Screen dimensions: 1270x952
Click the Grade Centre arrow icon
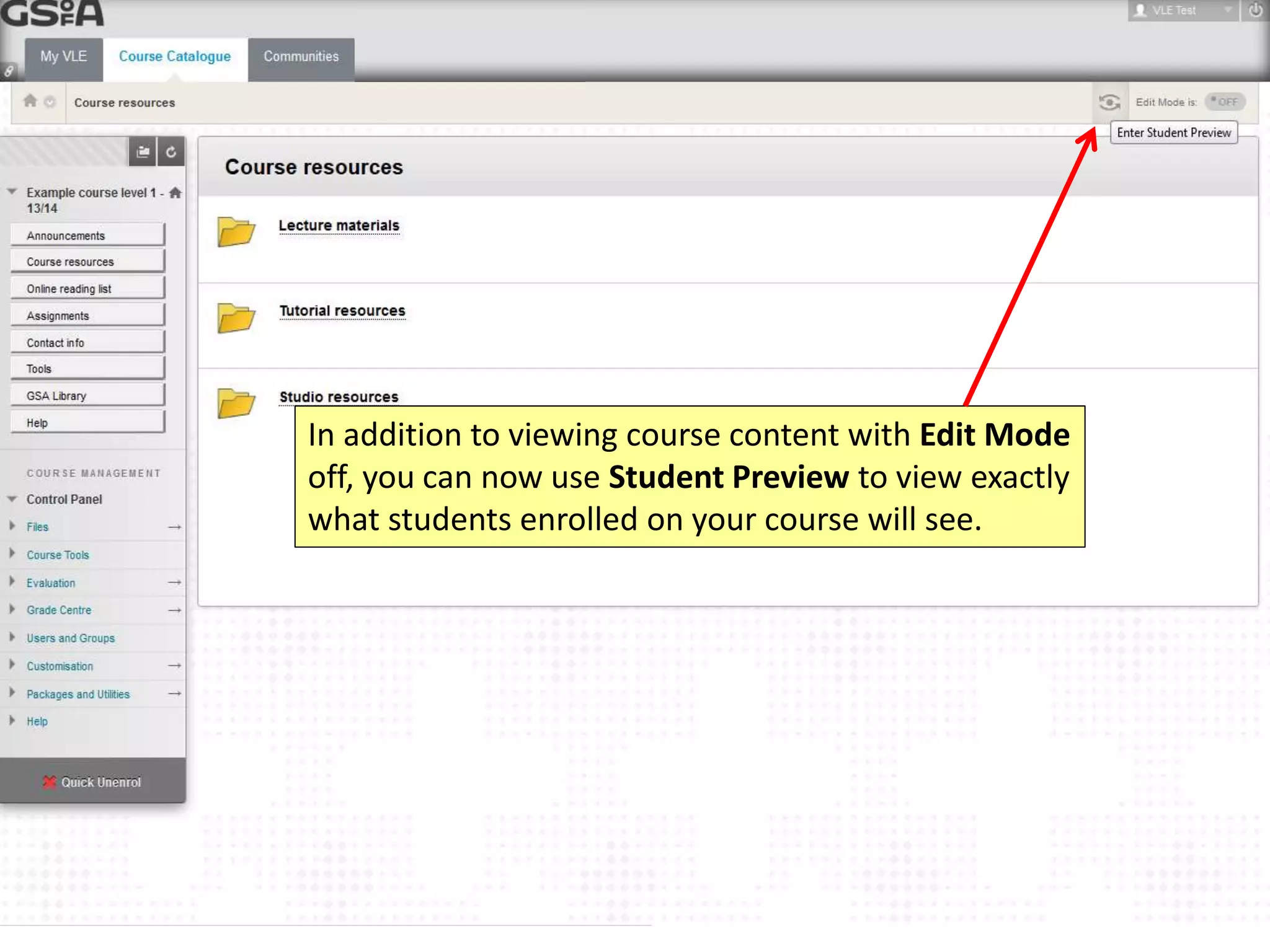coord(174,610)
